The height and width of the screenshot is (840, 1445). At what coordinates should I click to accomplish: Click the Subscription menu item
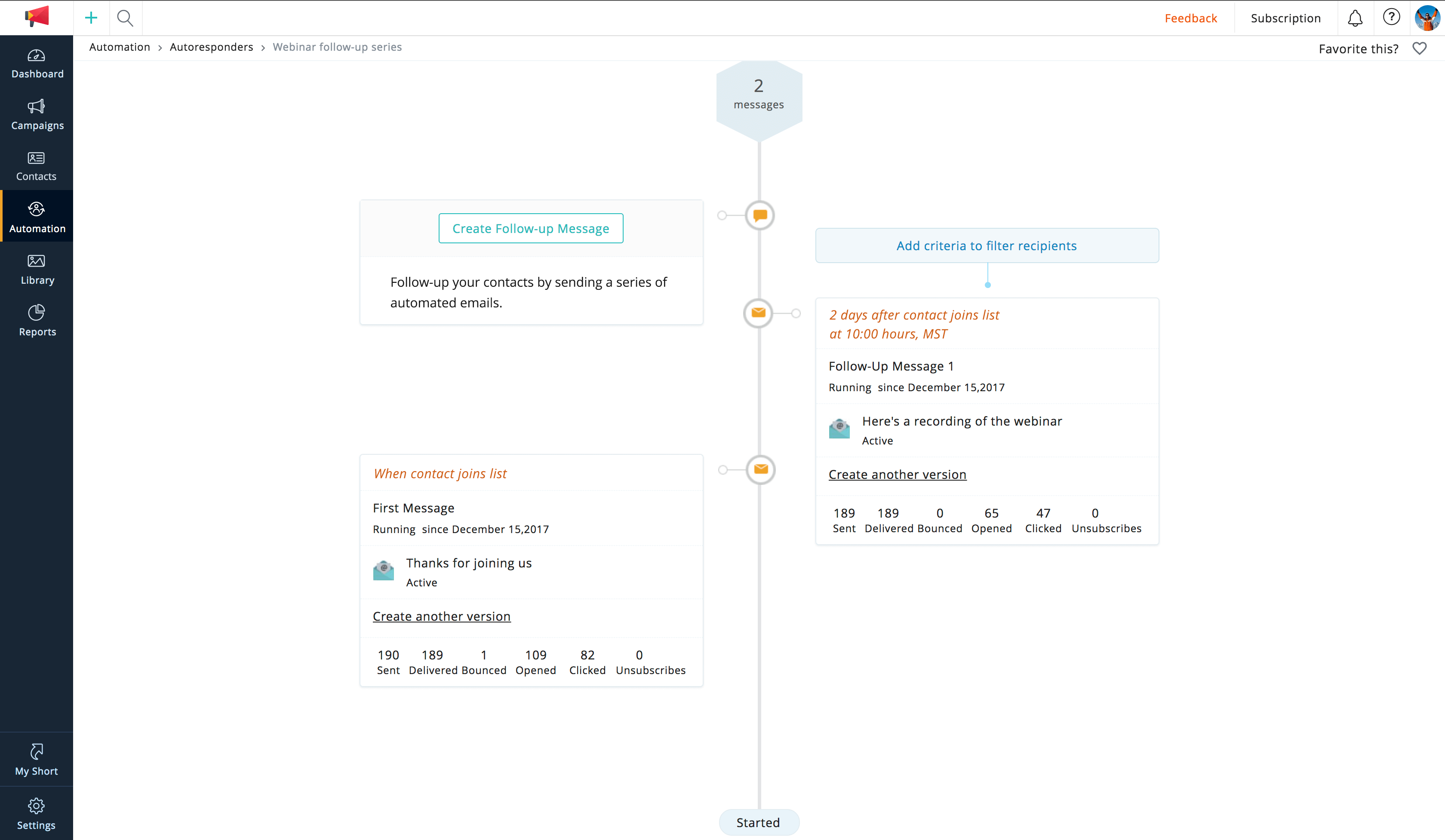click(x=1285, y=18)
